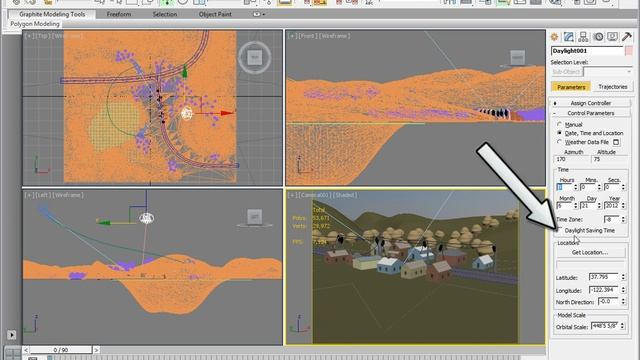Open the Object Paint ribbon tab
640x360 pixels.
click(x=215, y=14)
